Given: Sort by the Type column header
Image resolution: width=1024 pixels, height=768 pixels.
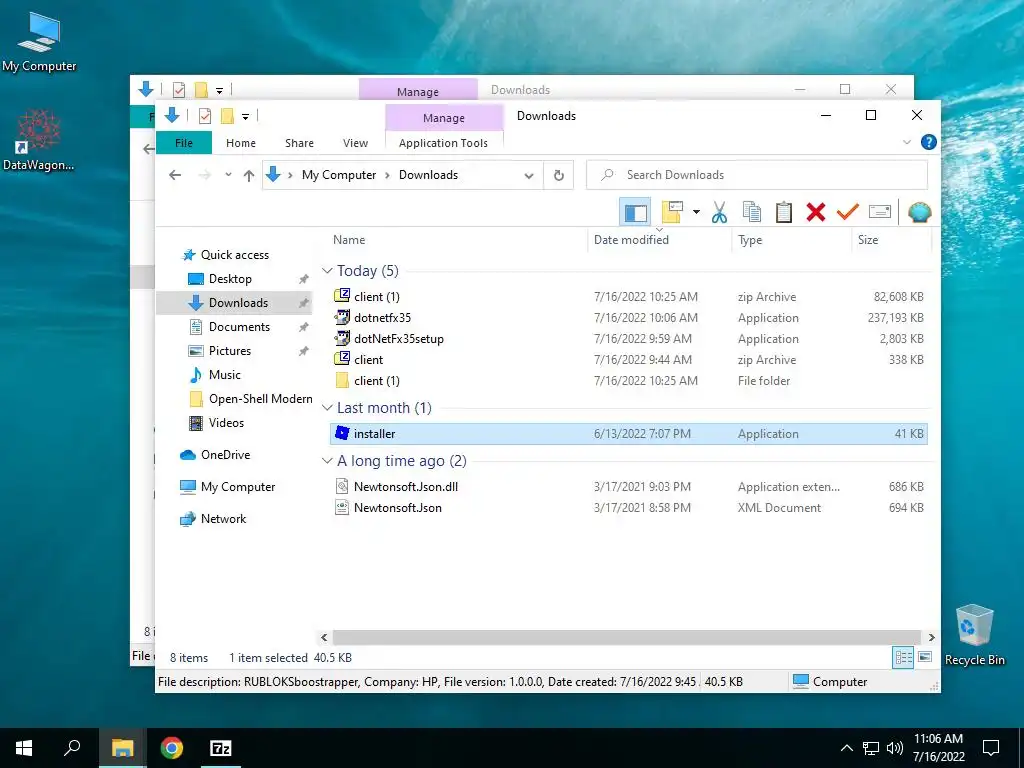Looking at the screenshot, I should pos(750,240).
